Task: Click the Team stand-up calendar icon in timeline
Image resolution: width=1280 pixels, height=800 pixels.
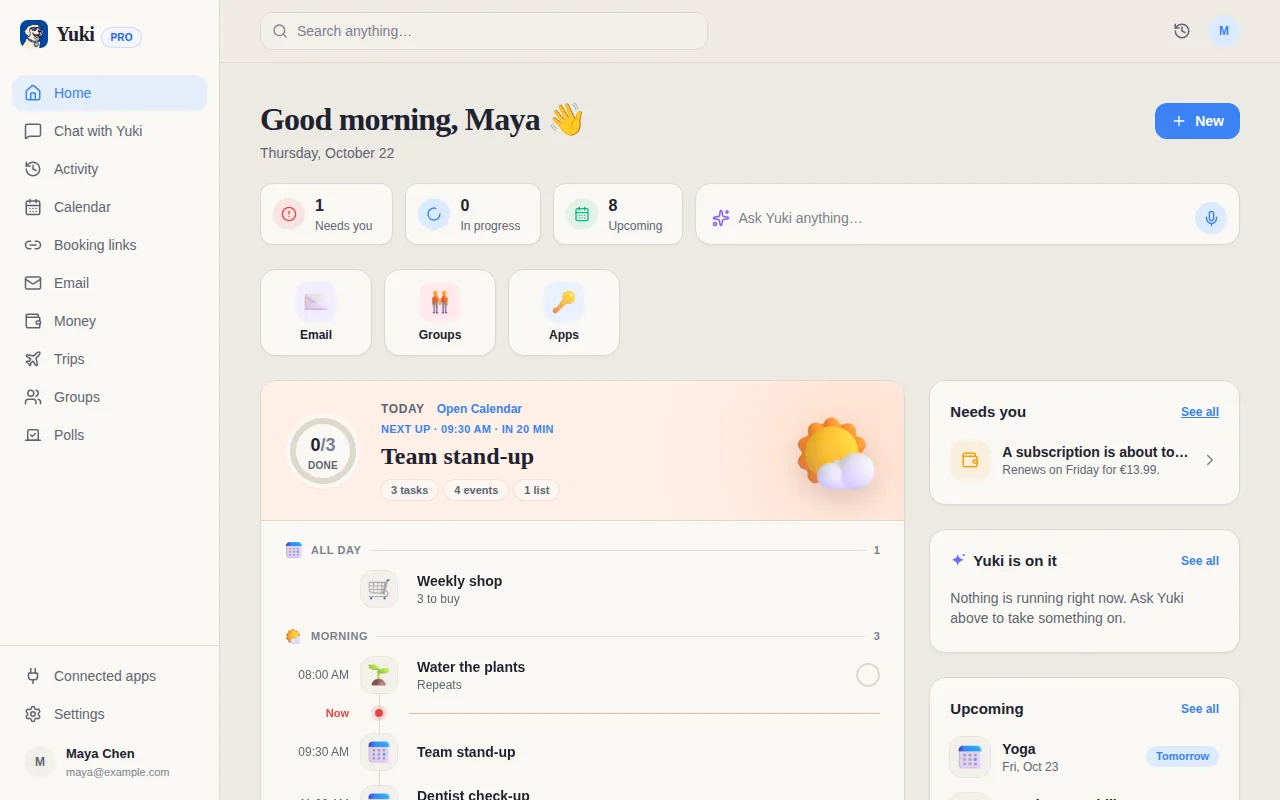Action: pos(379,752)
